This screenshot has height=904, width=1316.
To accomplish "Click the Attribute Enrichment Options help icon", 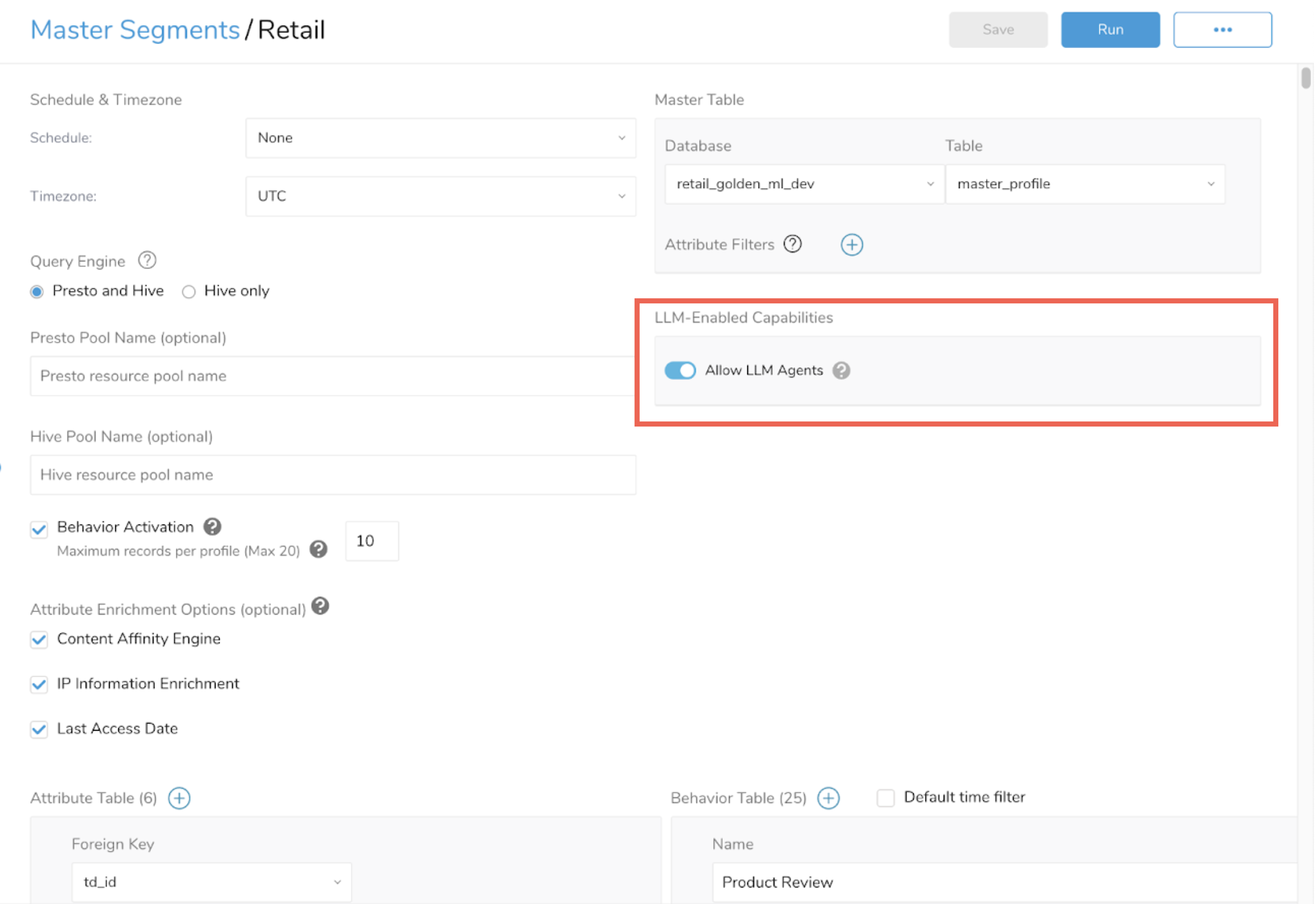I will click(321, 606).
